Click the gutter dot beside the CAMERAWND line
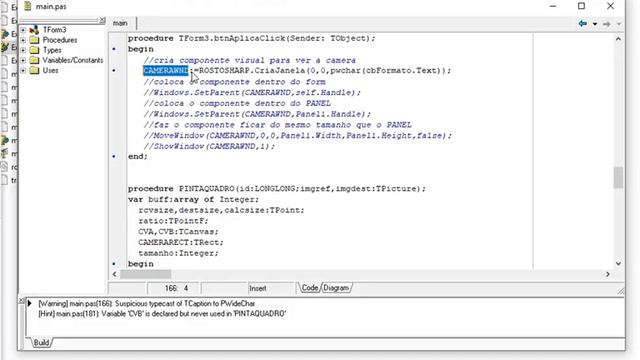The height and width of the screenshot is (360, 640). [x=114, y=71]
